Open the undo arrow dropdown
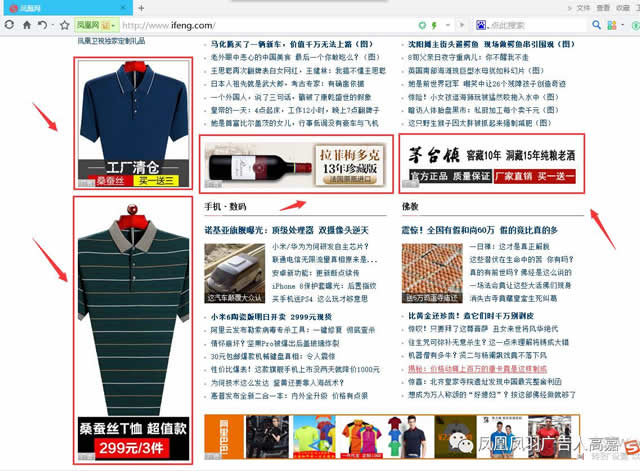This screenshot has width=640, height=471. point(51,24)
